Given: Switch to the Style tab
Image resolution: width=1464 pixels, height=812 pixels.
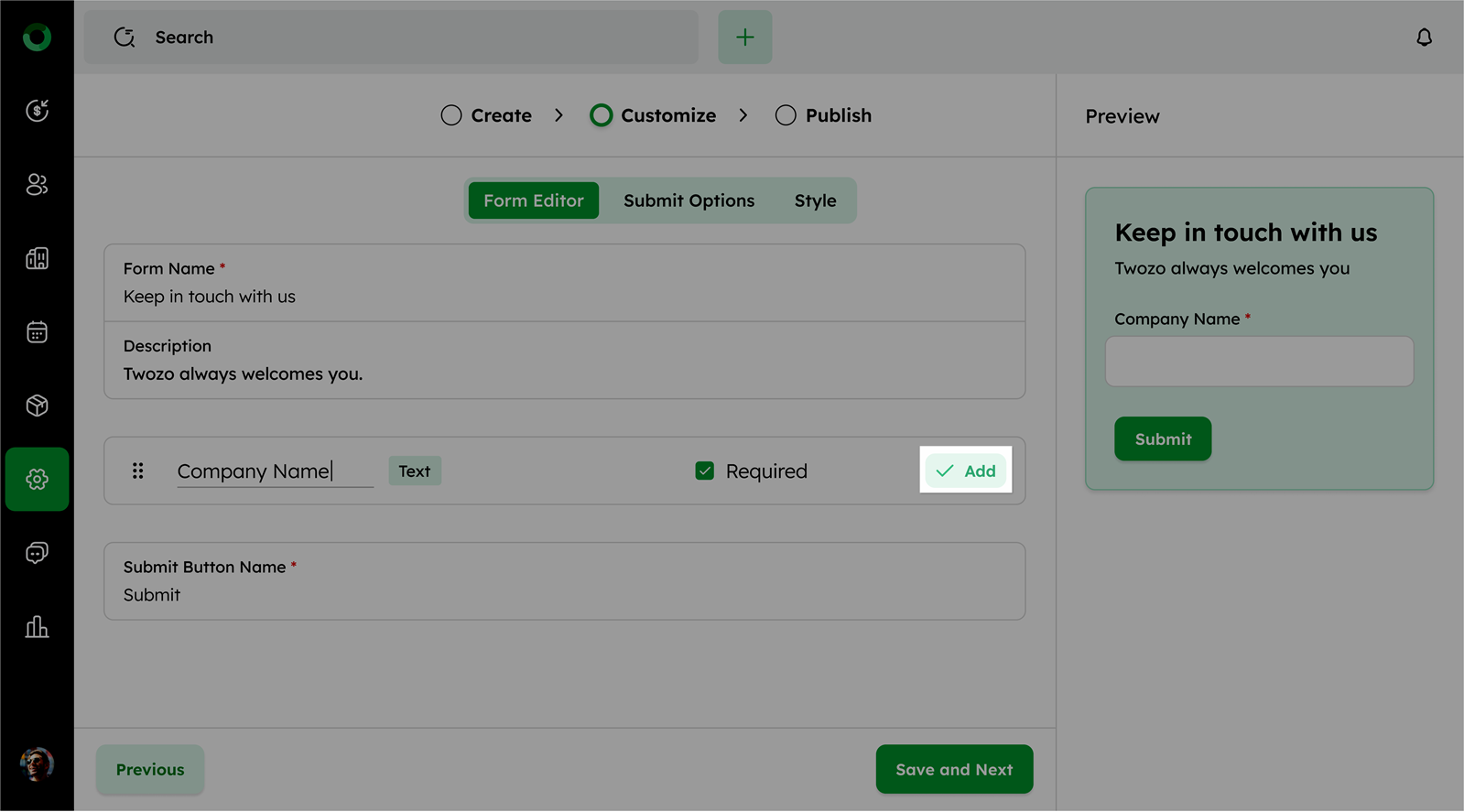Looking at the screenshot, I should coord(815,200).
